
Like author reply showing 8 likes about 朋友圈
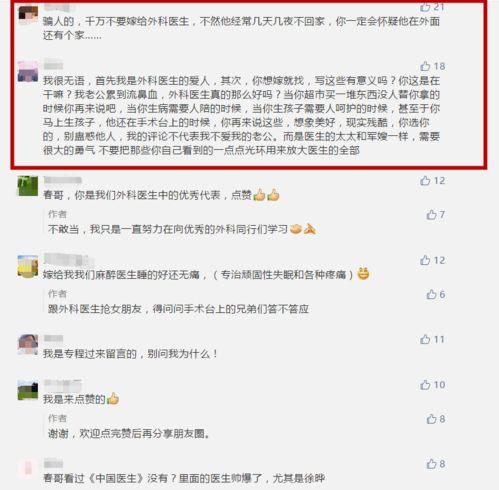pos(431,419)
